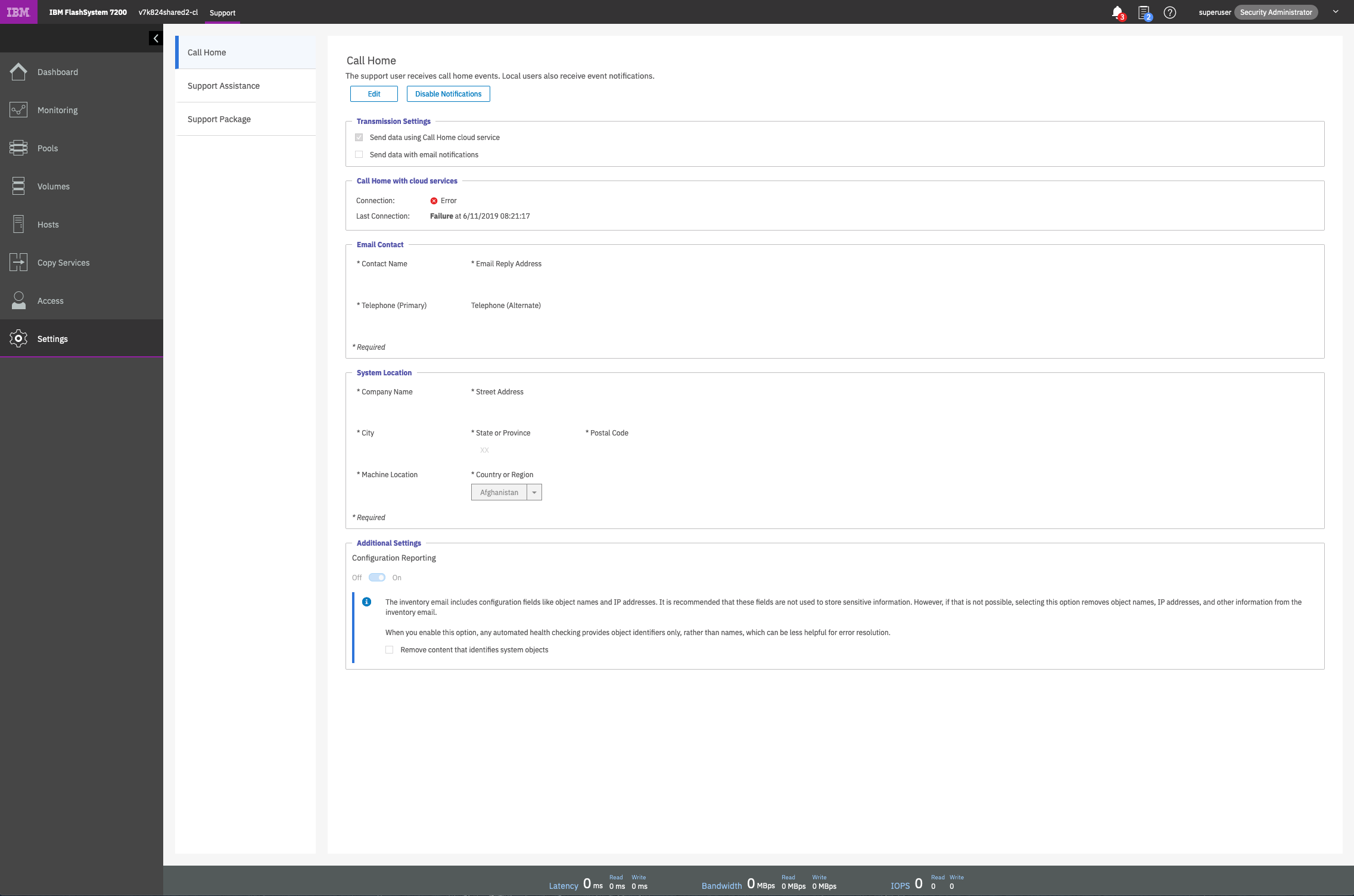Enable Send data with email notifications
Viewport: 1354px width, 896px height.
tap(359, 154)
